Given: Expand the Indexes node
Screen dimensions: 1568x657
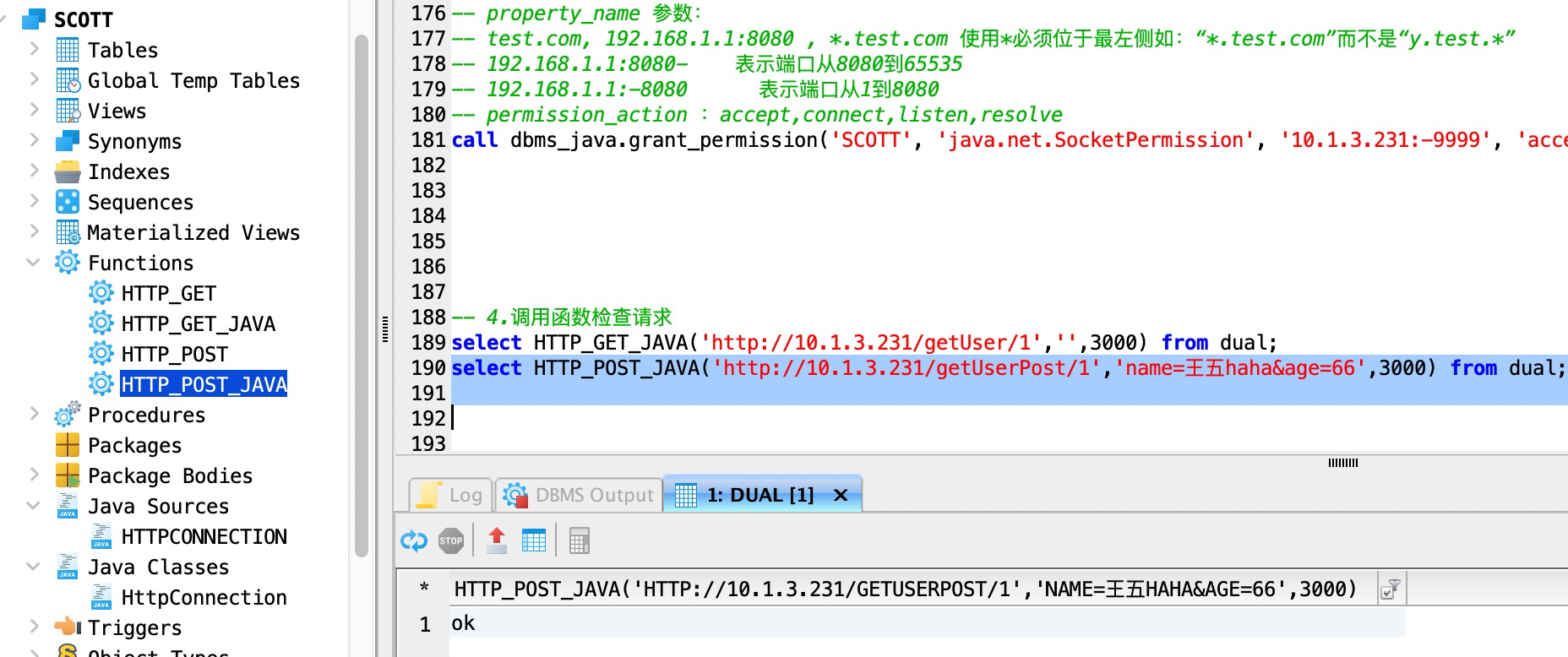Looking at the screenshot, I should click(x=35, y=171).
